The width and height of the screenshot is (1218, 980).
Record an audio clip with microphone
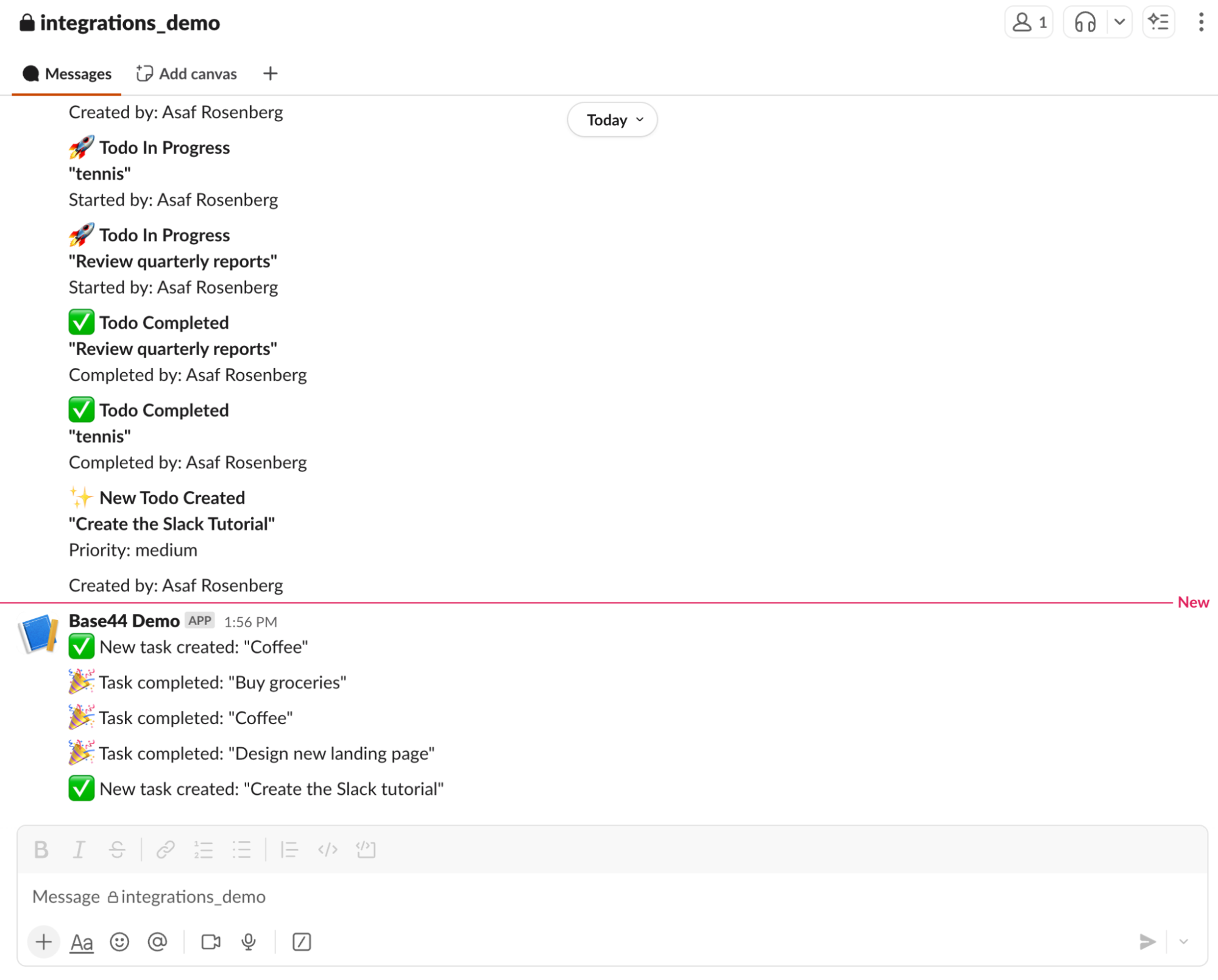pos(248,942)
